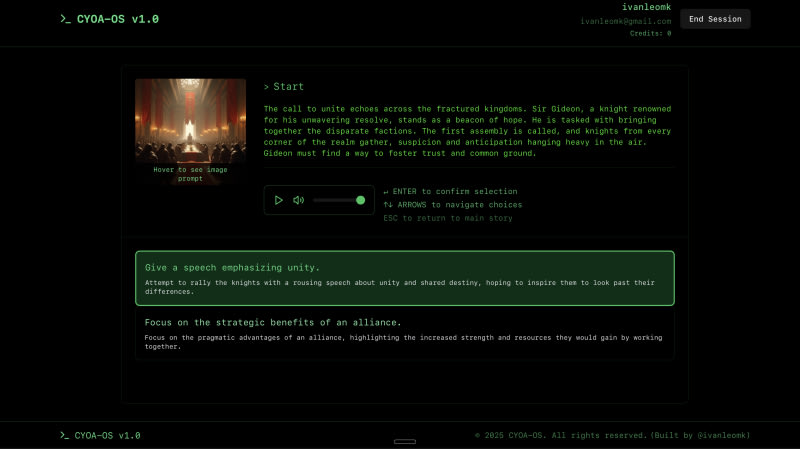Click the up-down arrows navigation icon

click(387, 205)
